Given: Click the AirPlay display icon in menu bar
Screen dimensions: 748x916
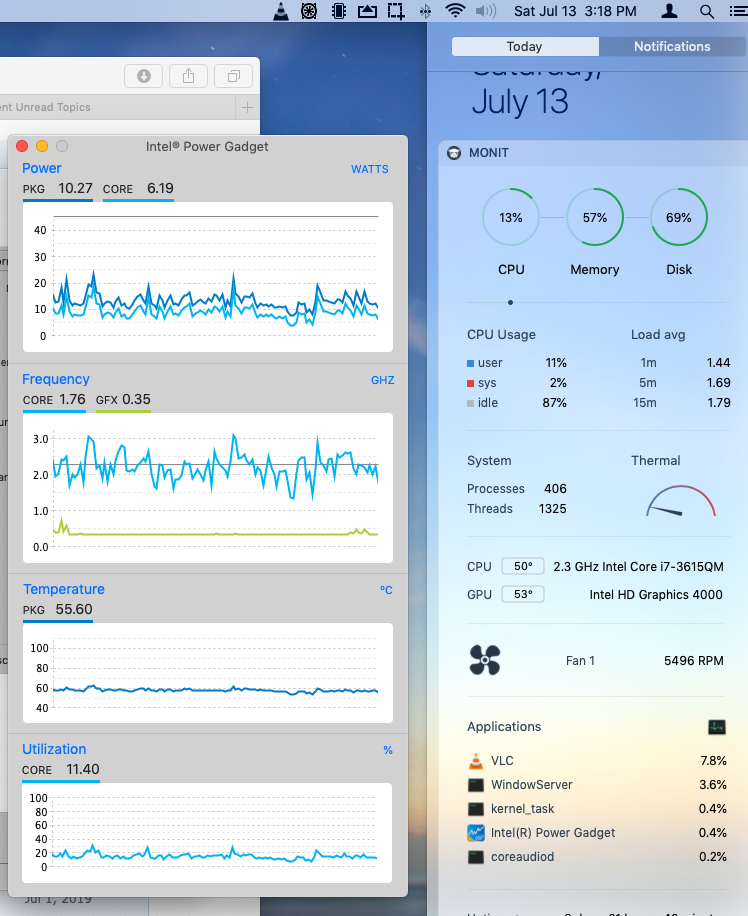Looking at the screenshot, I should pyautogui.click(x=367, y=11).
